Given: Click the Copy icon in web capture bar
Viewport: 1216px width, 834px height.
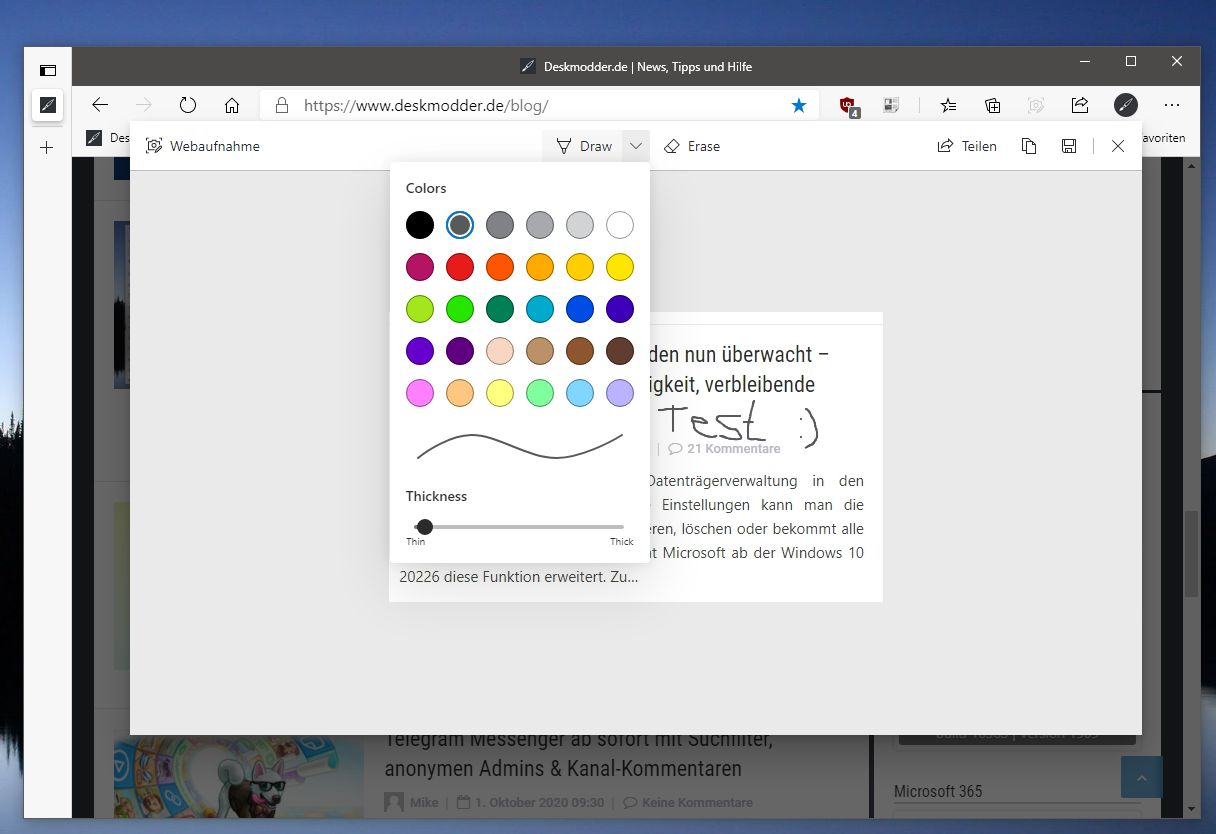Looking at the screenshot, I should 1029,146.
